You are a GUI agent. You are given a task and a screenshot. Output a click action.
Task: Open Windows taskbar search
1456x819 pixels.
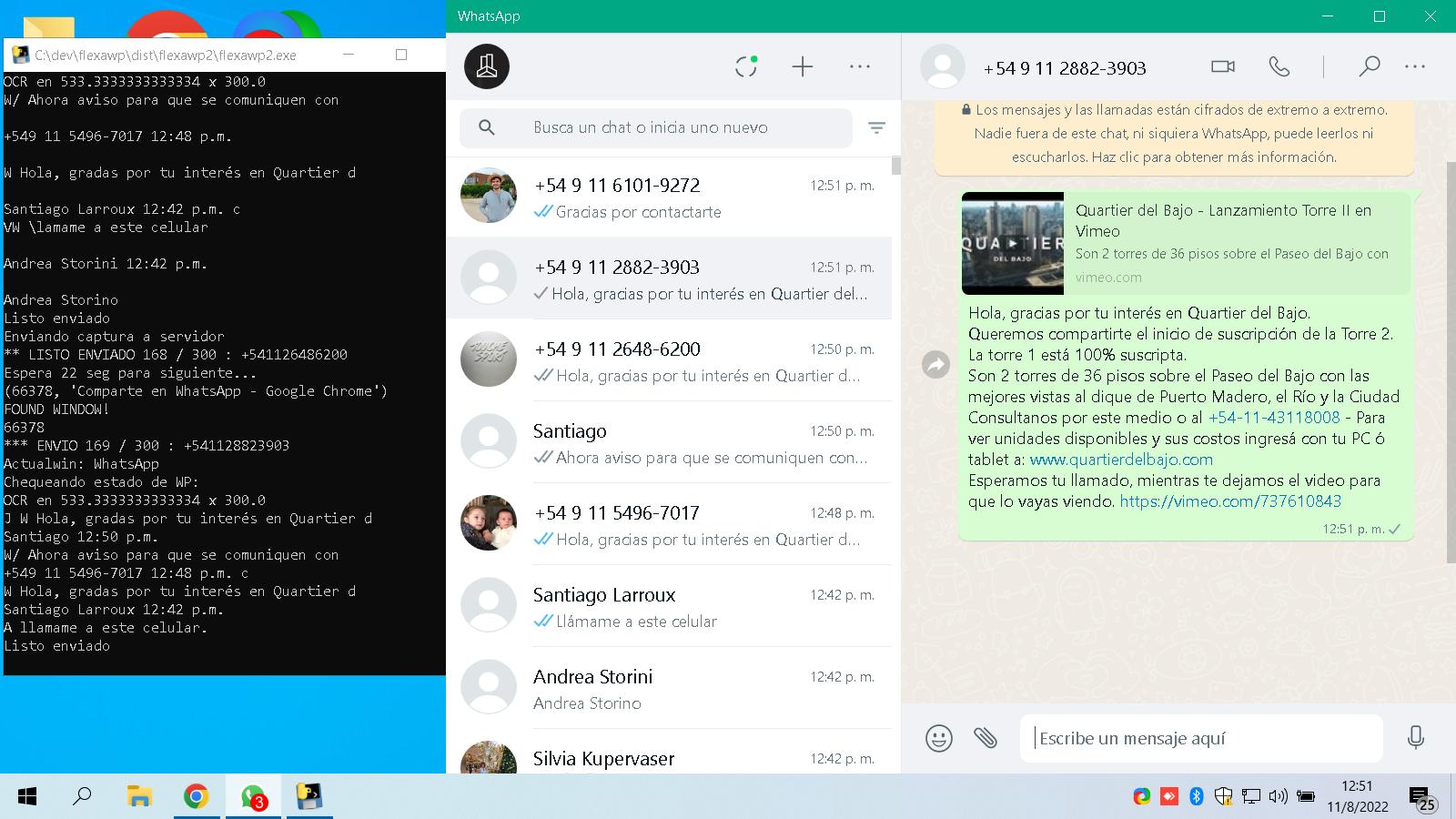(x=82, y=797)
